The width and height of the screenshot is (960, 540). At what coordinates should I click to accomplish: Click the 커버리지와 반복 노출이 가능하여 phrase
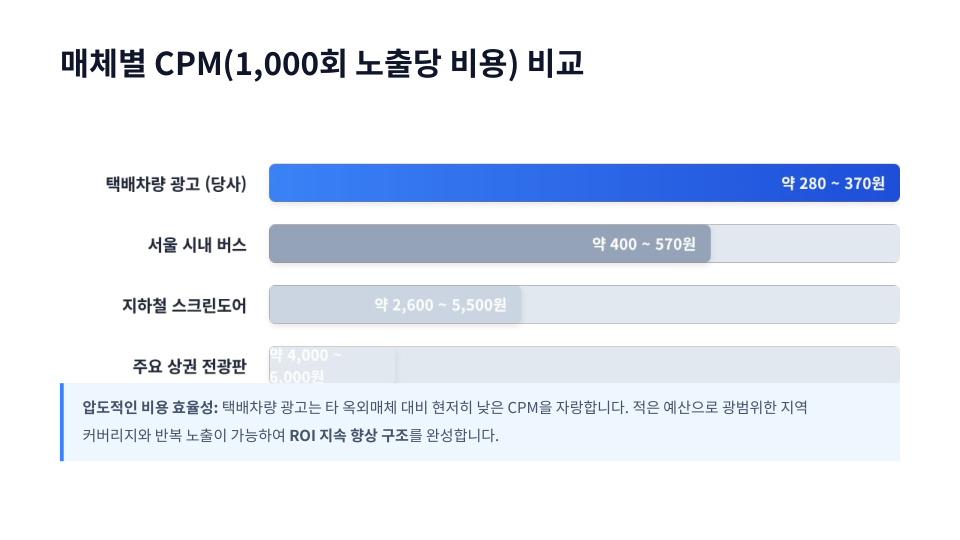pyautogui.click(x=185, y=436)
